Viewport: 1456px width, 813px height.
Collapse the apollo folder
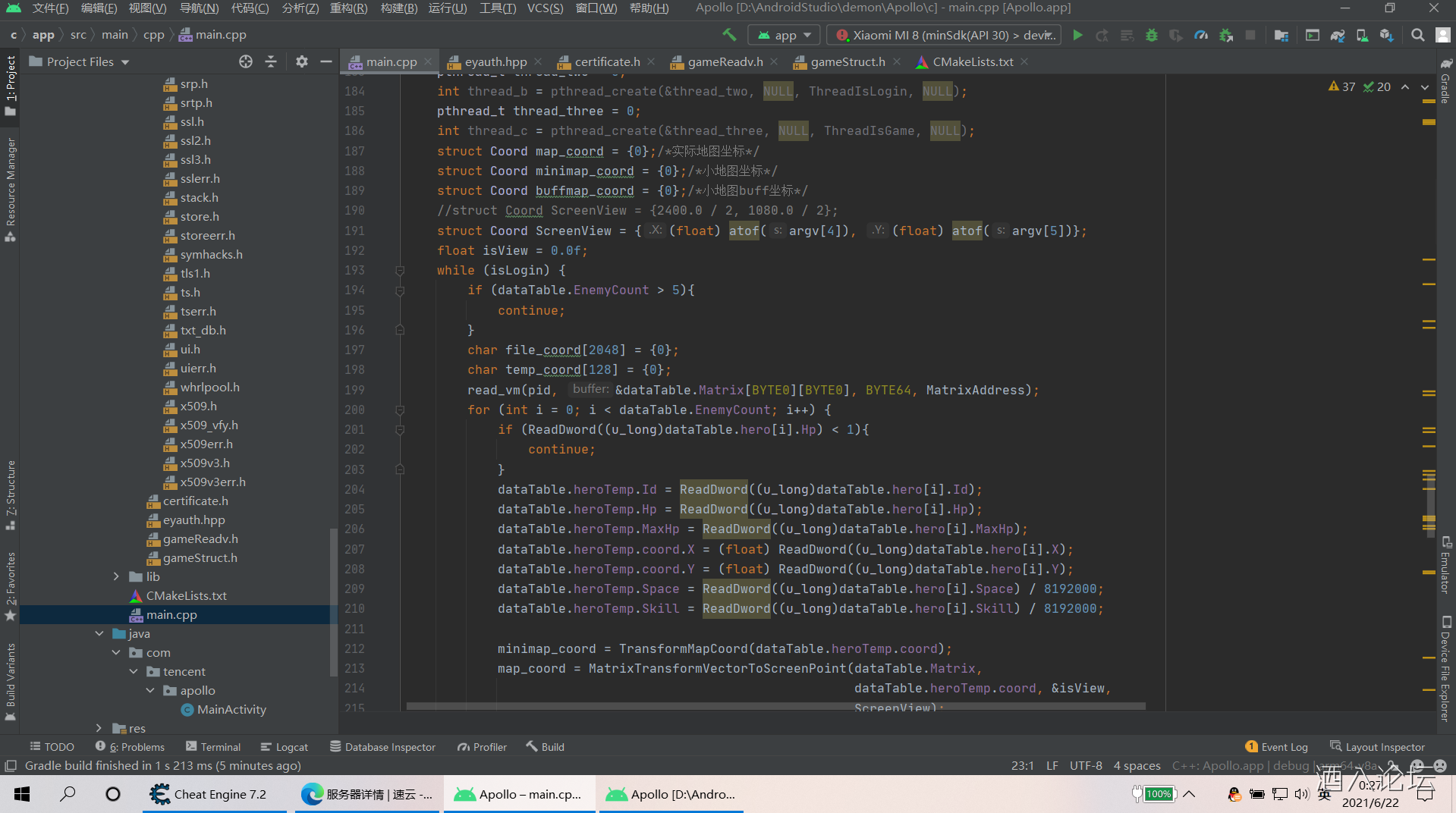click(x=150, y=690)
